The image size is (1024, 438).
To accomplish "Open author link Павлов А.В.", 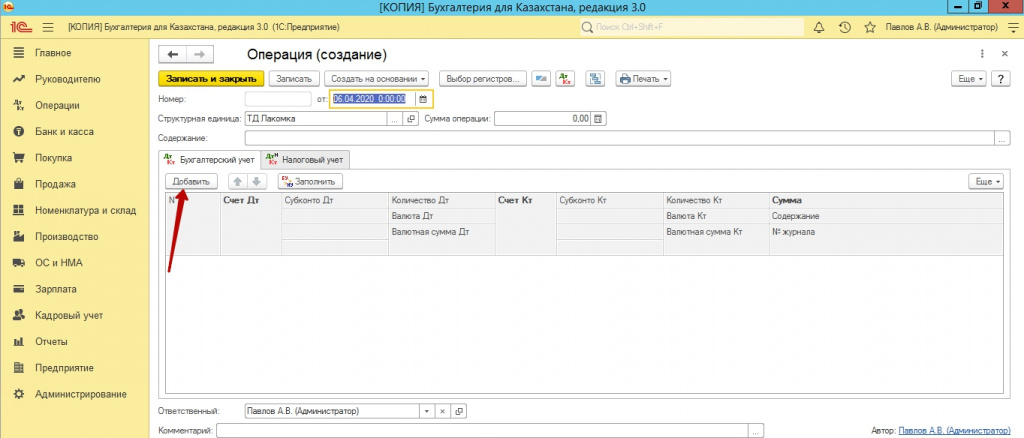I will point(952,431).
